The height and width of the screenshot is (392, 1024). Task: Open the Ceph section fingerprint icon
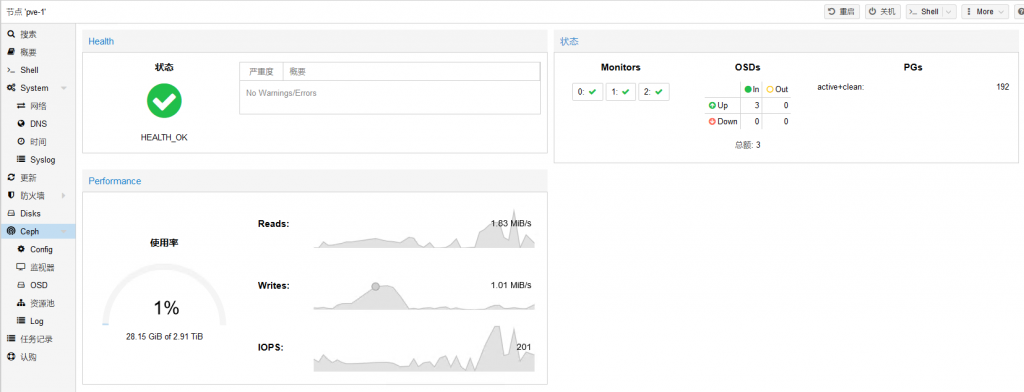[x=11, y=231]
